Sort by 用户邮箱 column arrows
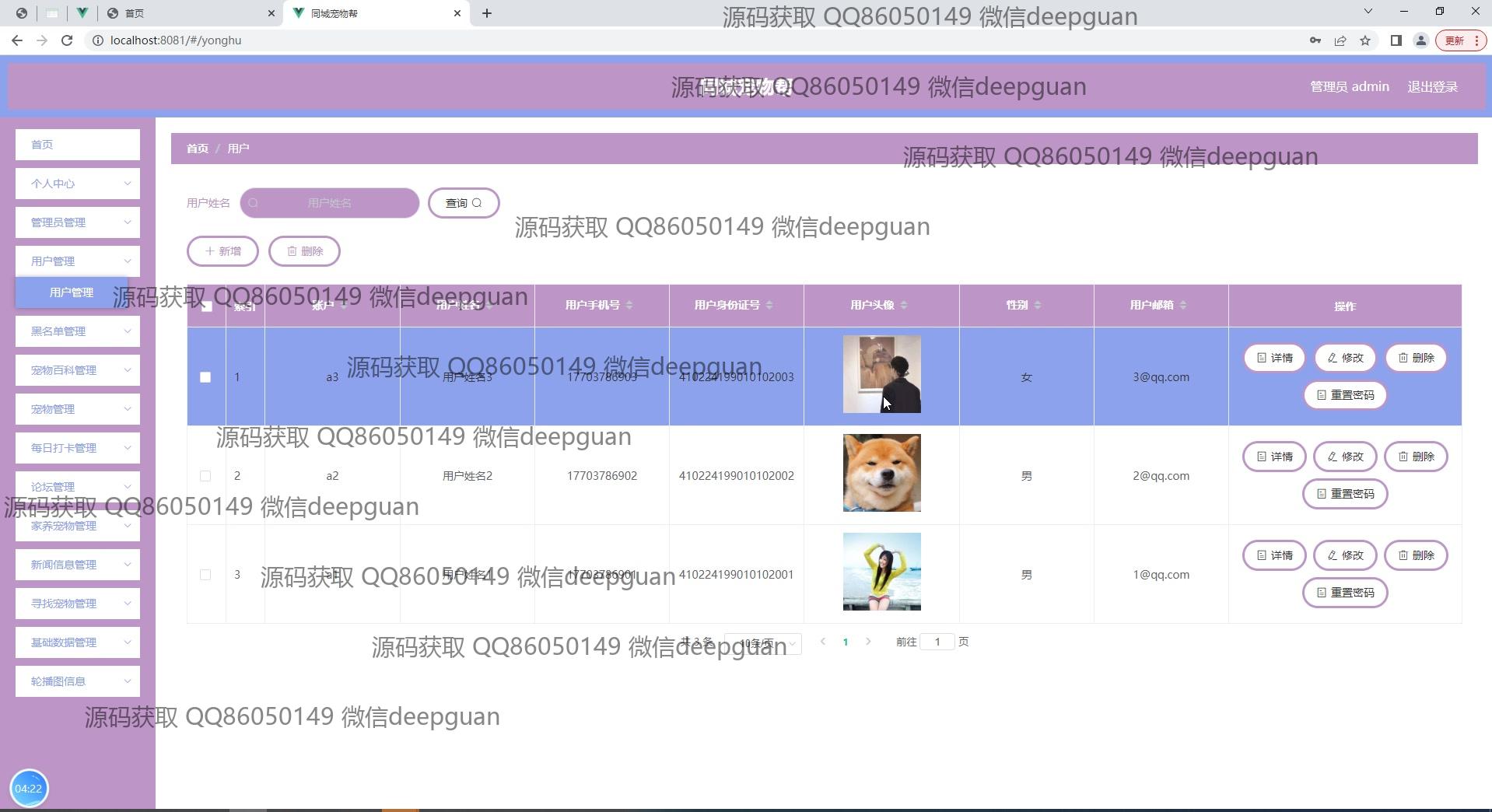Screen dimensions: 1492x812 coord(1183,305)
